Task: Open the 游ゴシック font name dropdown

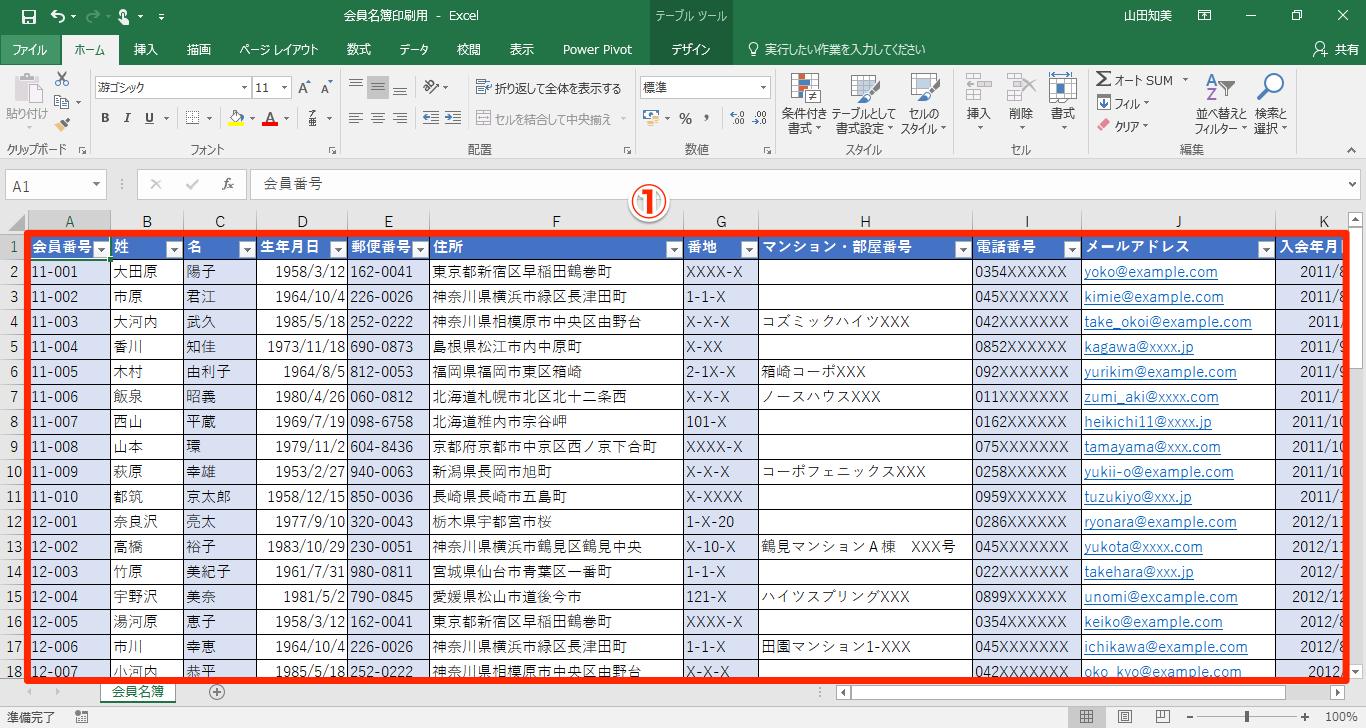Action: 242,88
